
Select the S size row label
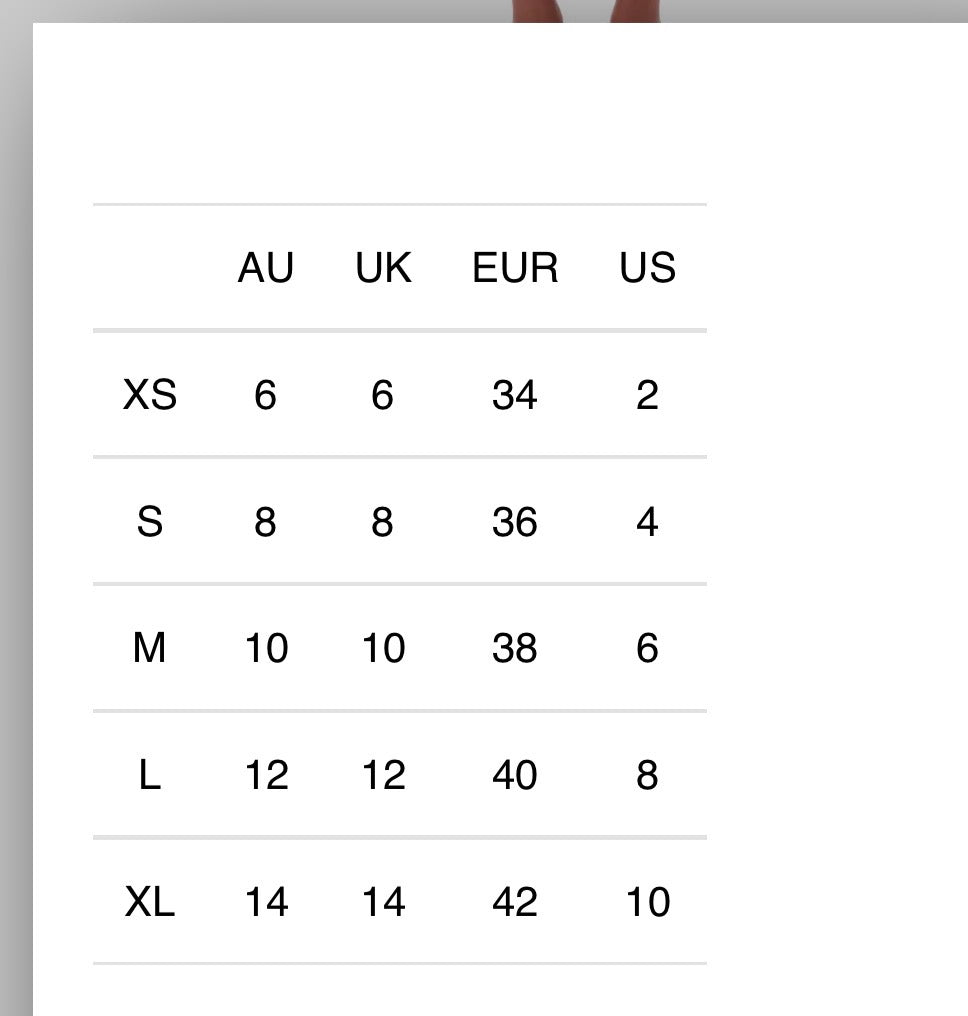point(150,521)
